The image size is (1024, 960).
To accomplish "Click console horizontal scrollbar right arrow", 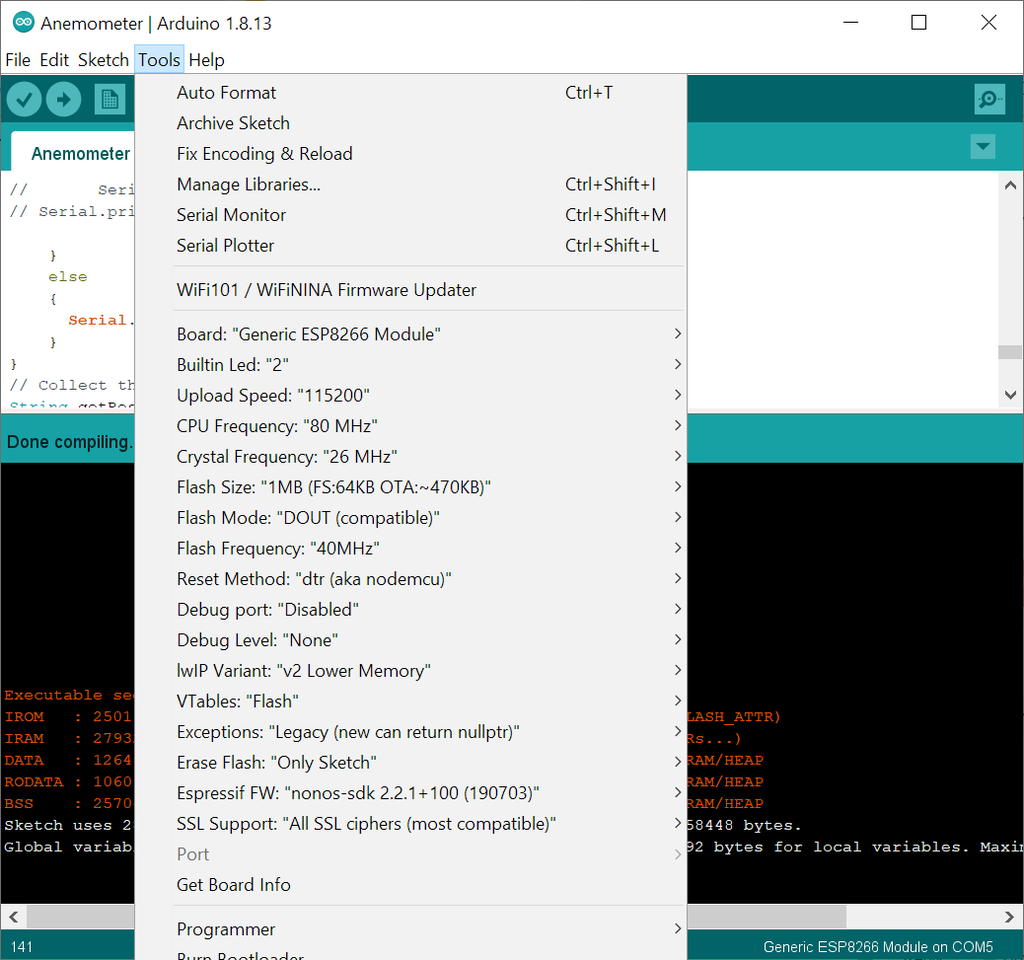I will (x=1010, y=917).
